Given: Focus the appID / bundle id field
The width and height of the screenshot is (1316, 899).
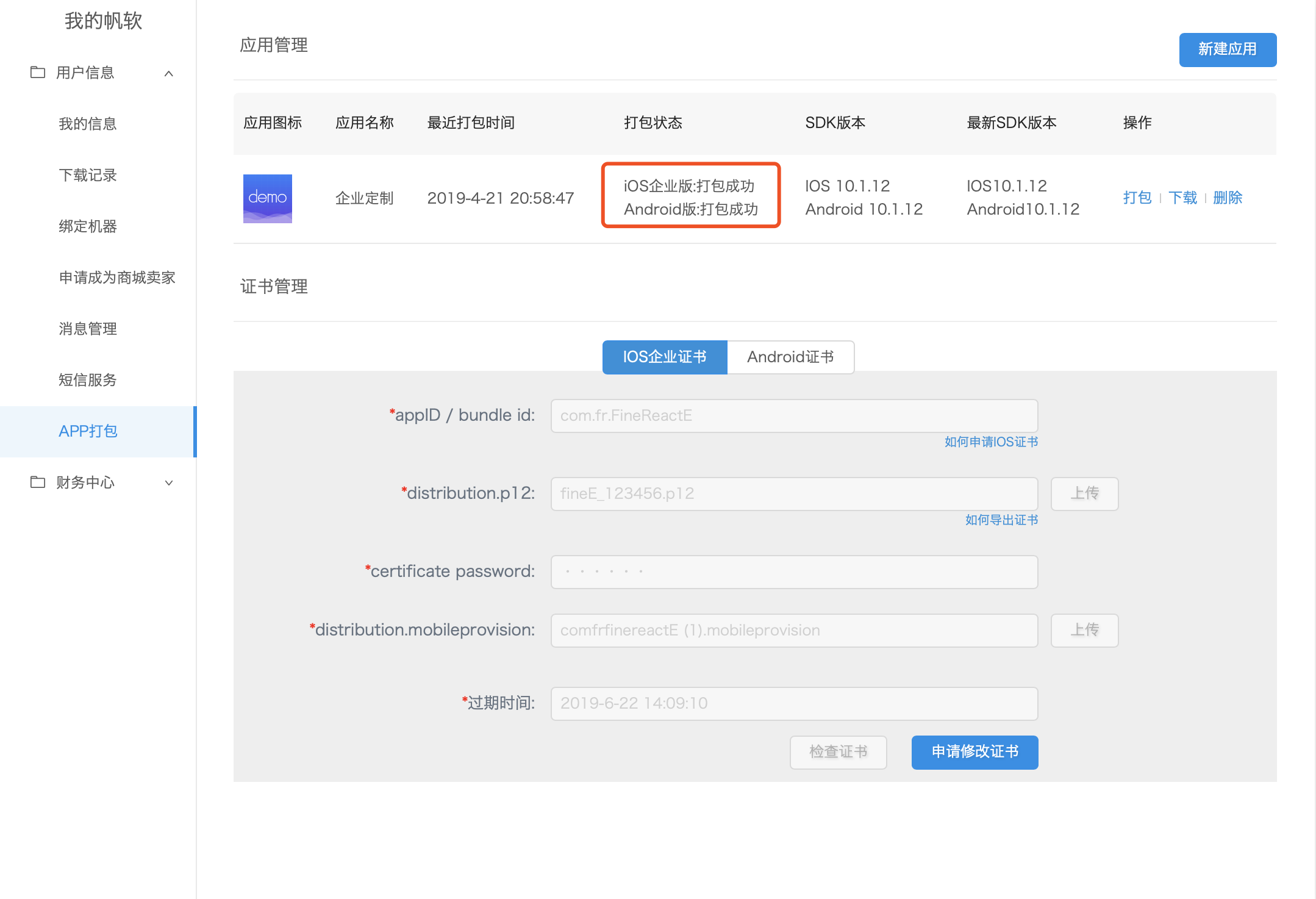Looking at the screenshot, I should coord(794,416).
